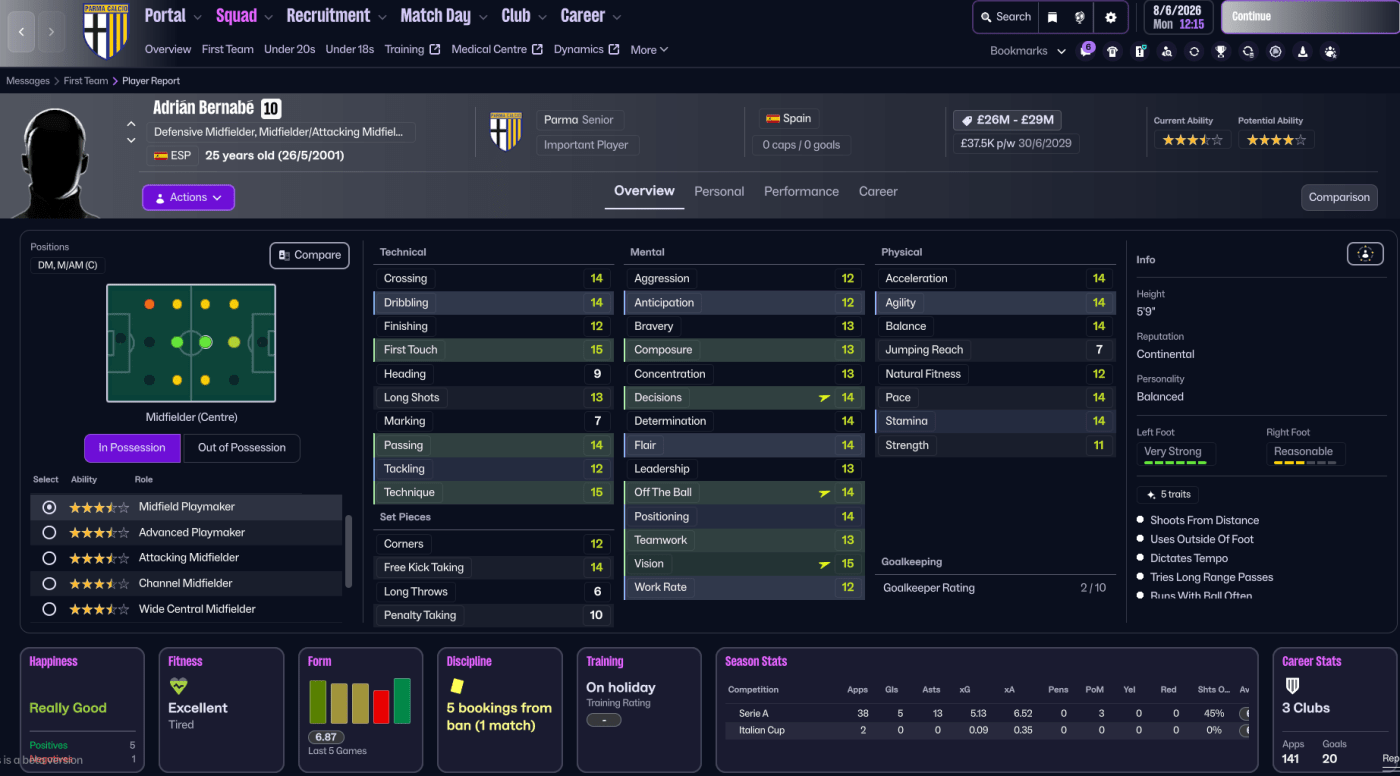This screenshot has width=1400, height=776.
Task: Click the trophy icon in bookmarks bar
Action: (x=1221, y=51)
